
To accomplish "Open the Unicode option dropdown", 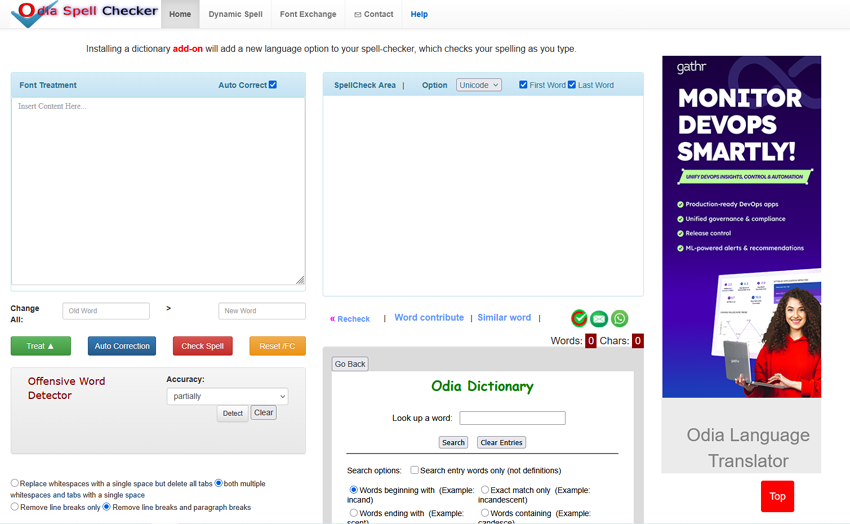I will pos(479,85).
